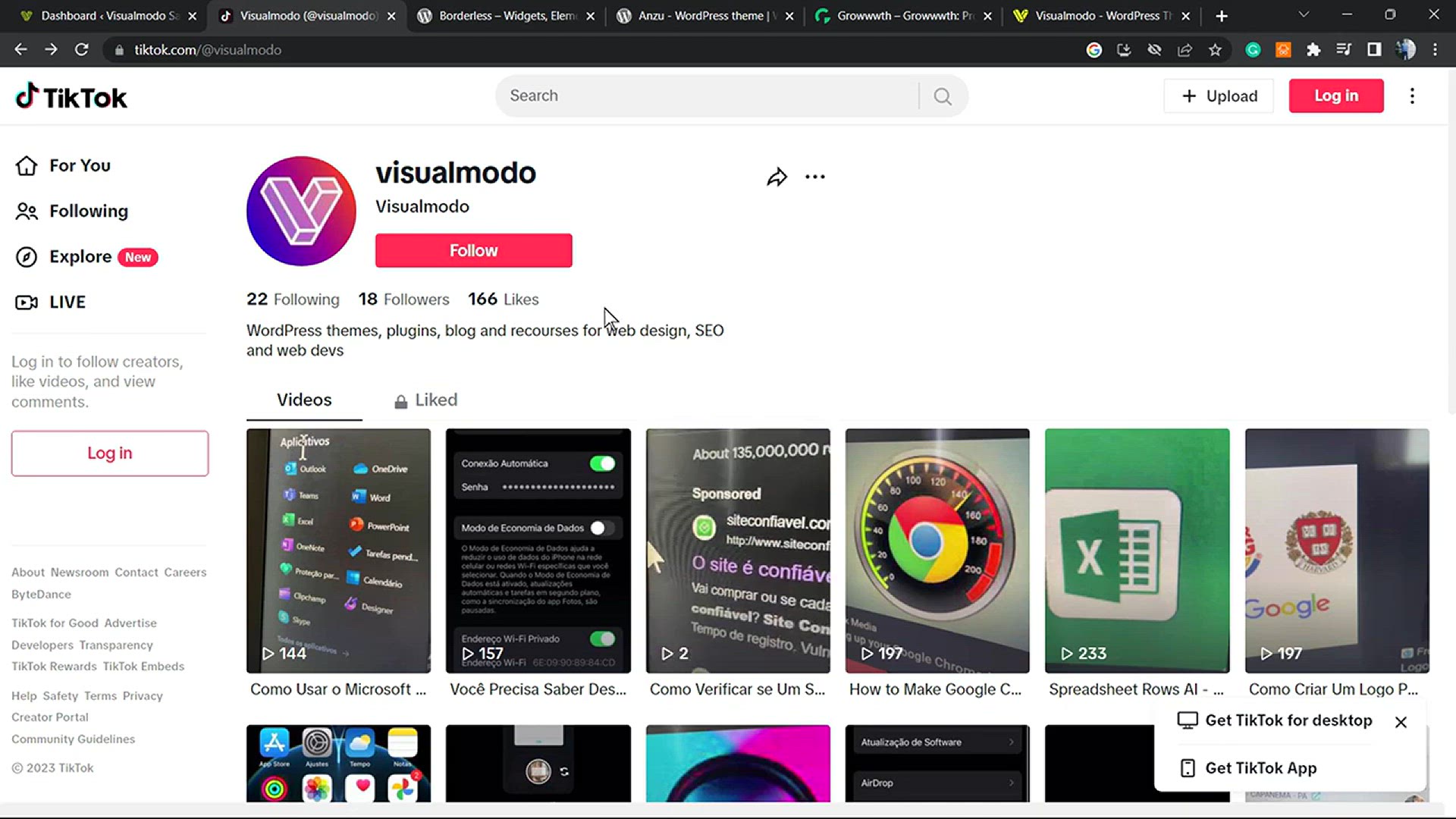Open the share profile arrow icon

[777, 177]
